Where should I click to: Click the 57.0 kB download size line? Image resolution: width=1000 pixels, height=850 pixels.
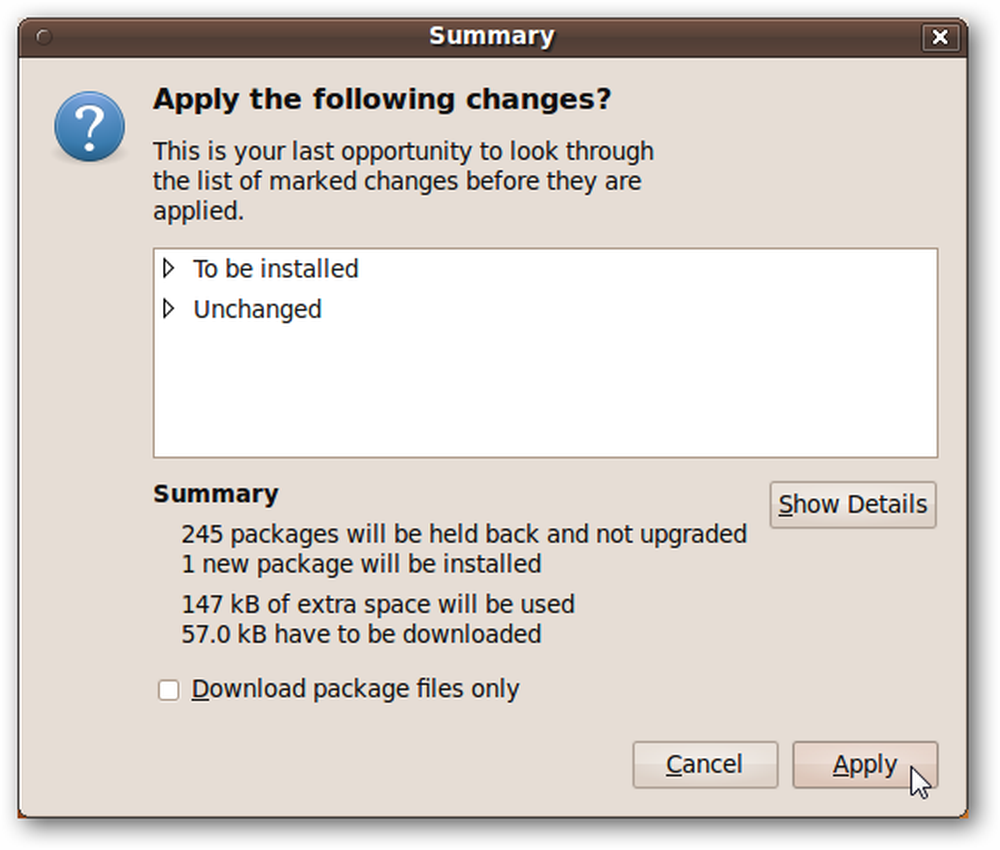point(361,634)
